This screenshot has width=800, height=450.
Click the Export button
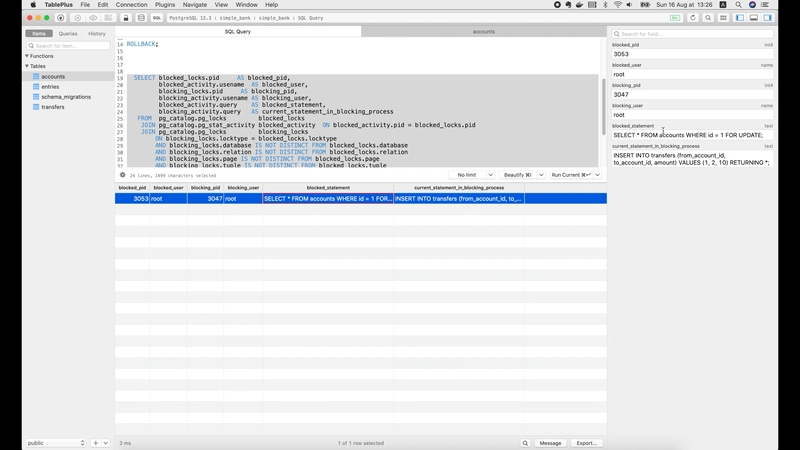(586, 443)
